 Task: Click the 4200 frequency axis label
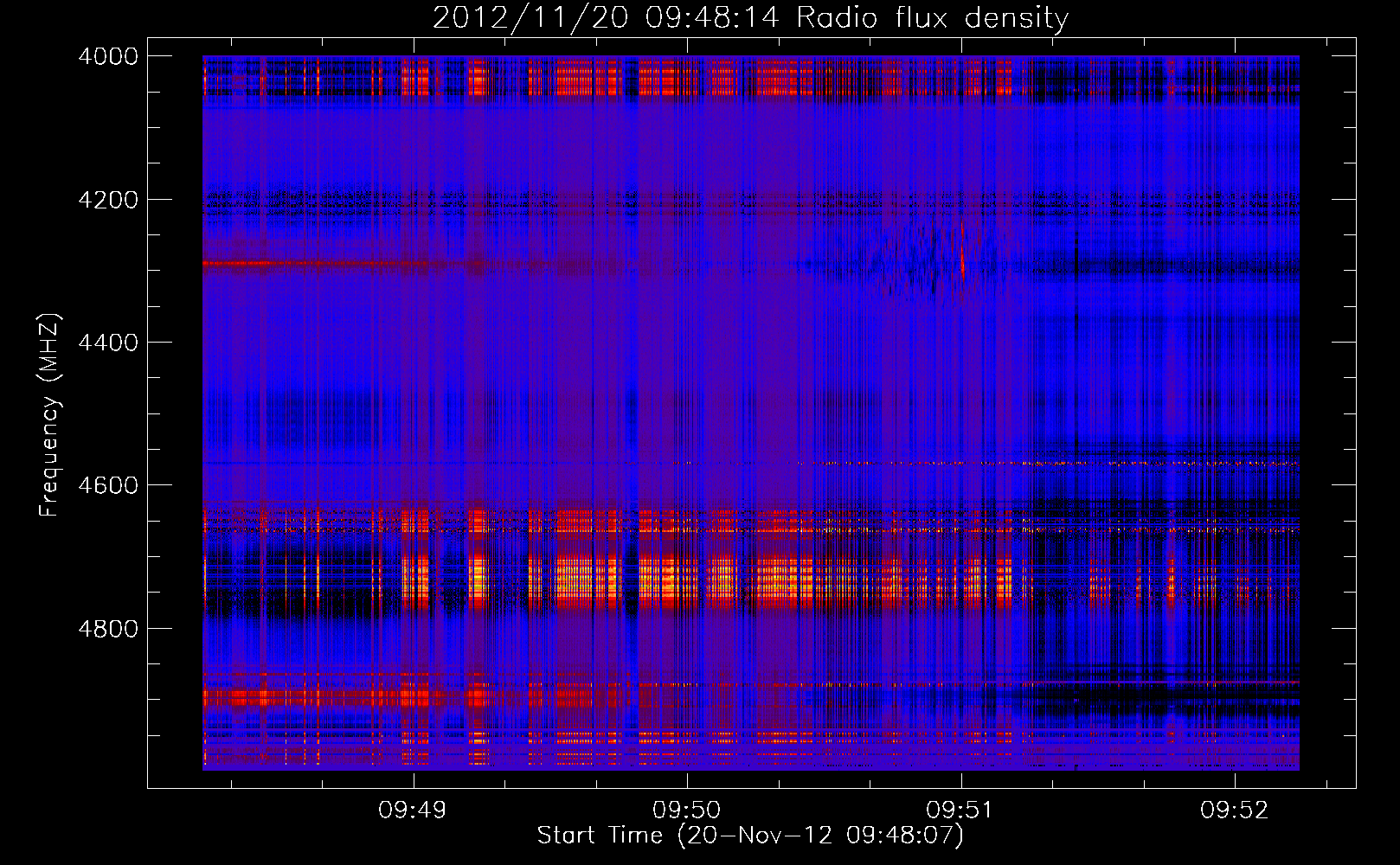[108, 200]
